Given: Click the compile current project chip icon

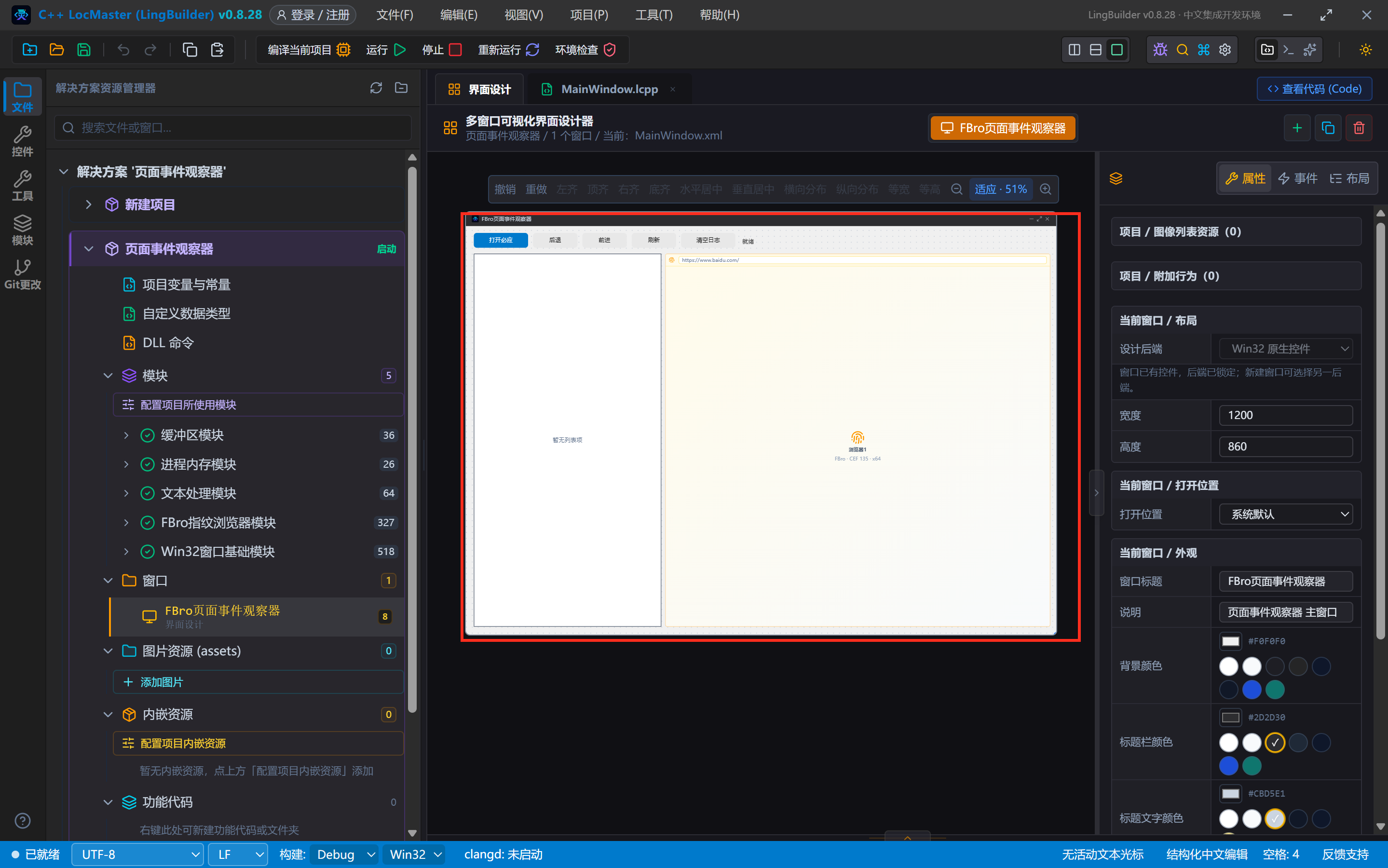Looking at the screenshot, I should click(x=343, y=50).
